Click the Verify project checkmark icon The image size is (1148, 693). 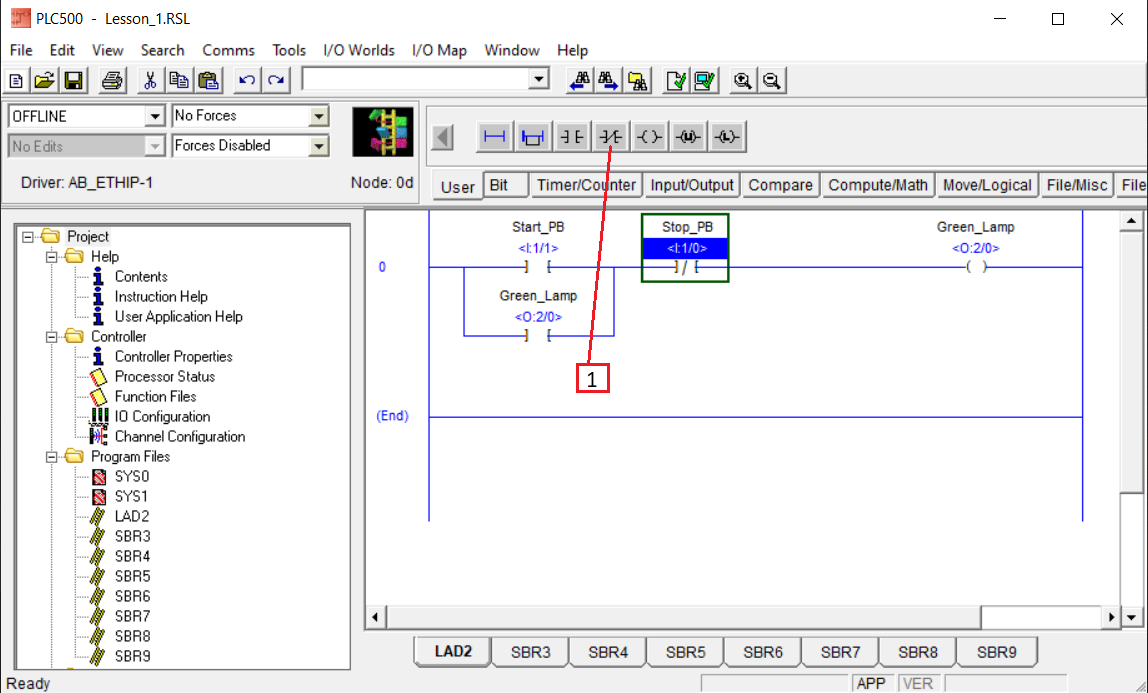[x=705, y=80]
